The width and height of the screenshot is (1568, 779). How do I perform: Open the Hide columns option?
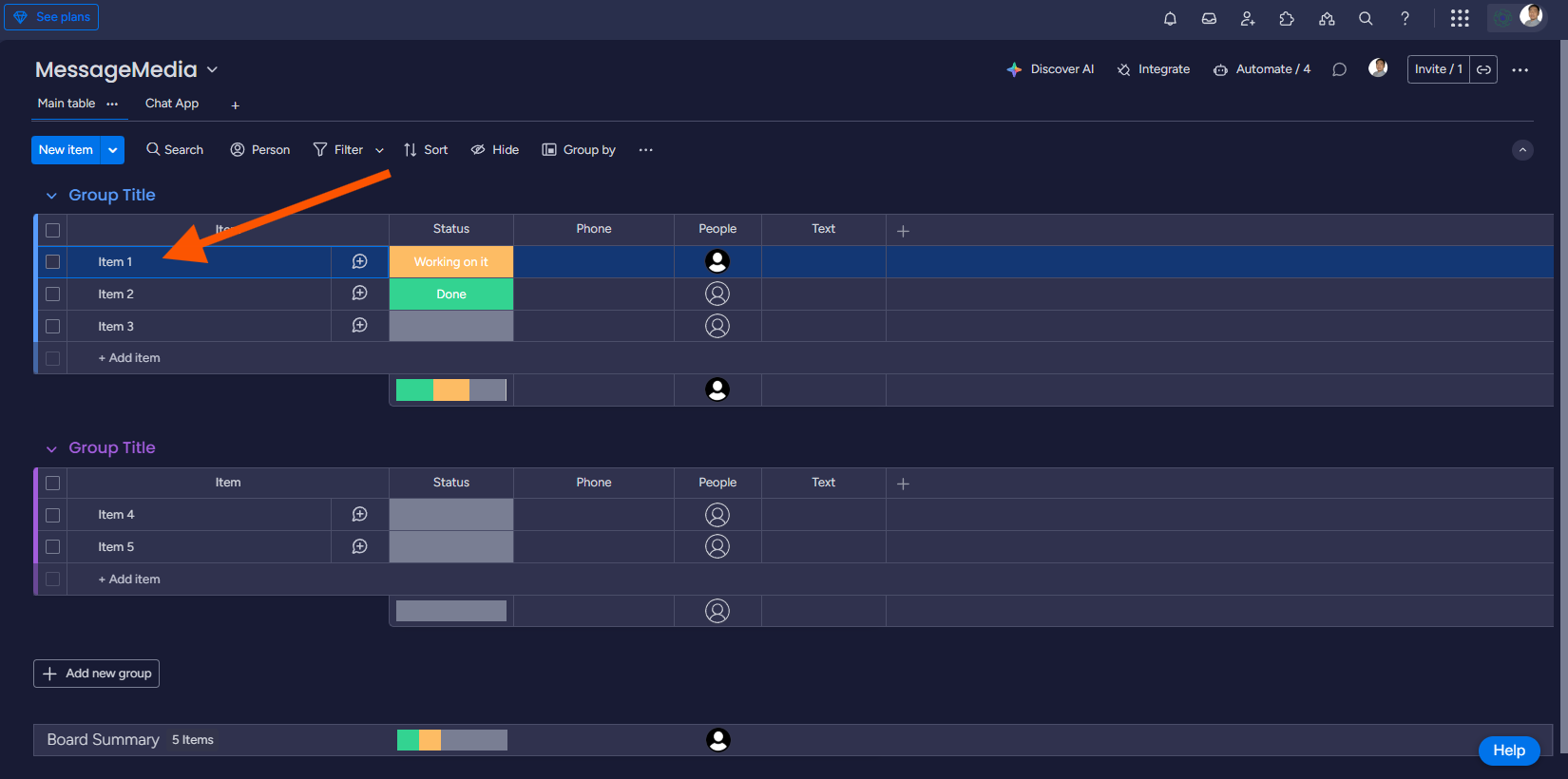495,150
